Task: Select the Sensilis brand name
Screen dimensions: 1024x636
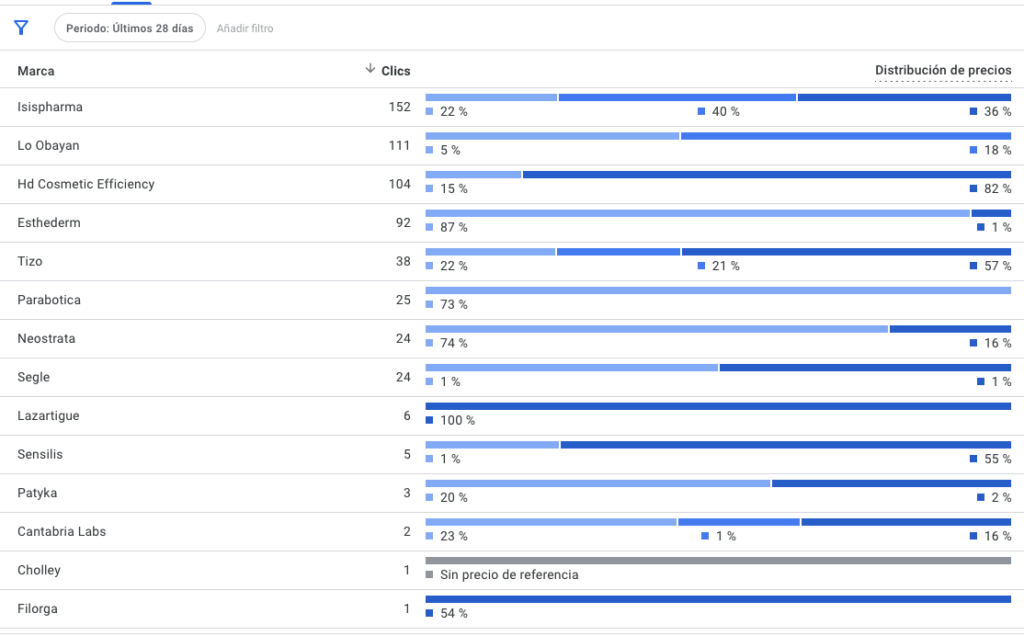Action: (x=40, y=454)
